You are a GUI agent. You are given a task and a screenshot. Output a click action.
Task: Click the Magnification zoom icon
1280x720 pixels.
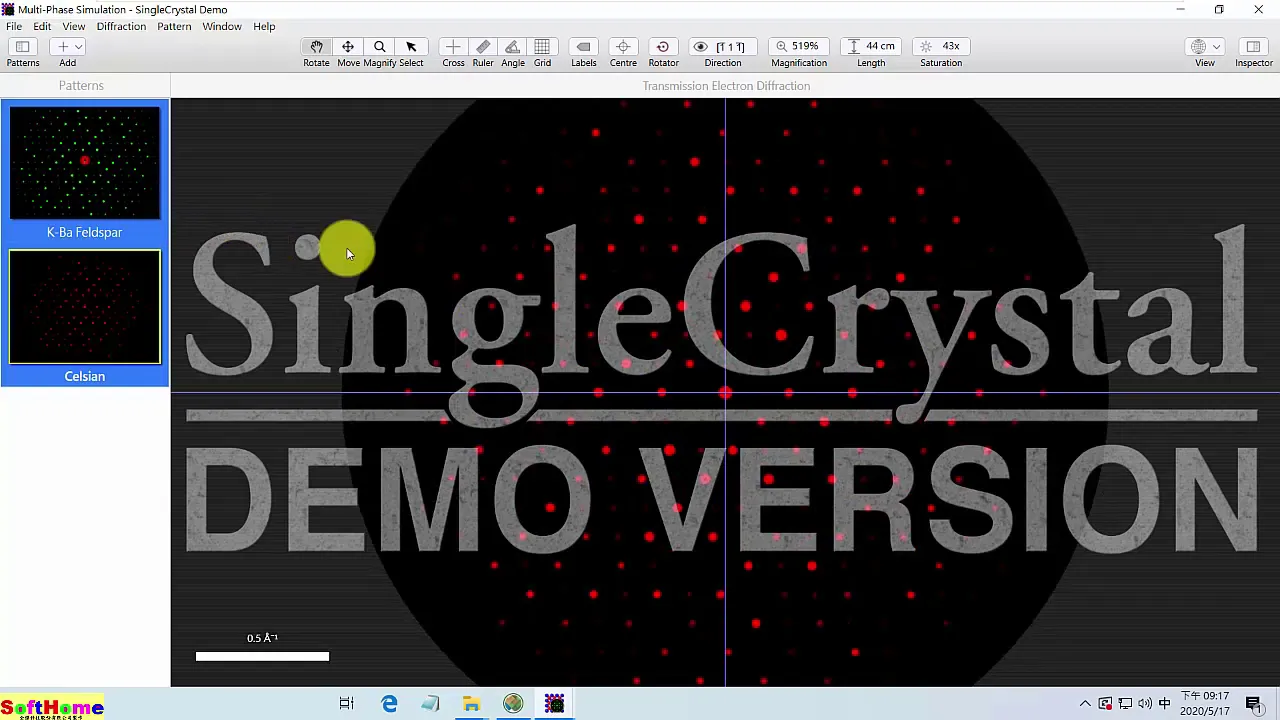pos(782,46)
